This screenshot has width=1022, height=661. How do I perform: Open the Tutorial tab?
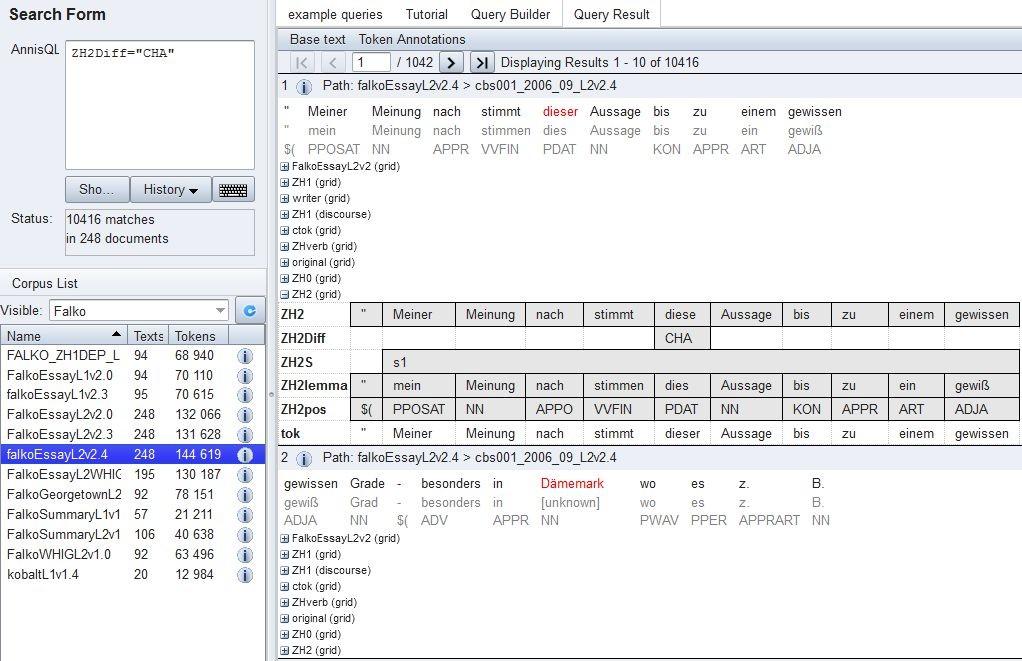point(426,14)
